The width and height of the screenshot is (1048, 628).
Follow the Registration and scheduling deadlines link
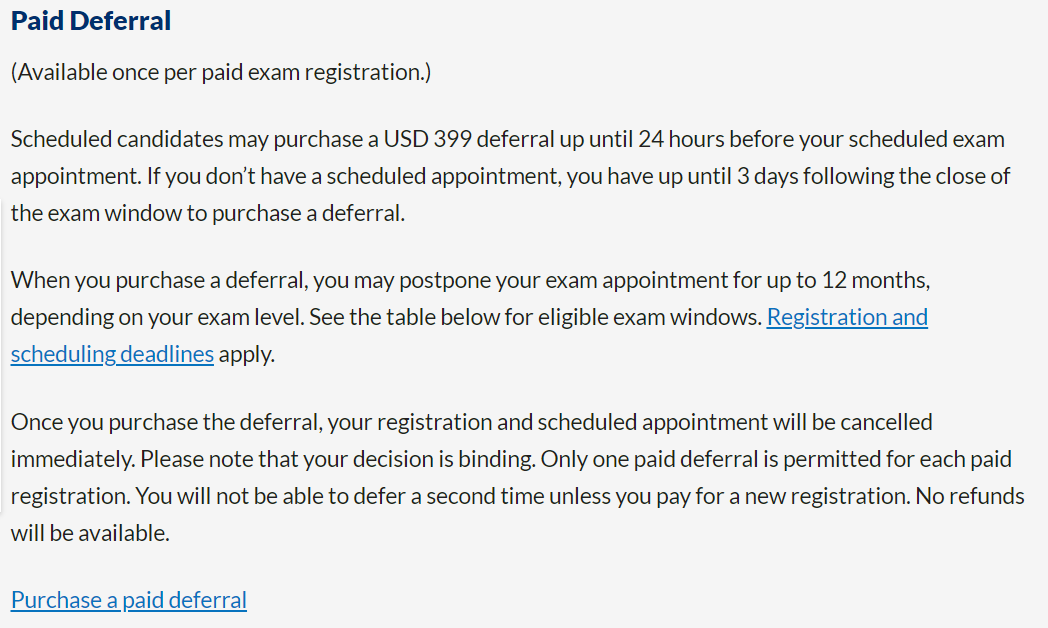click(847, 317)
